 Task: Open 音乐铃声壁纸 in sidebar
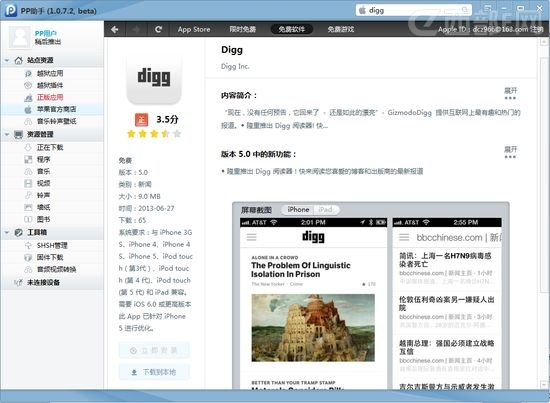click(56, 121)
